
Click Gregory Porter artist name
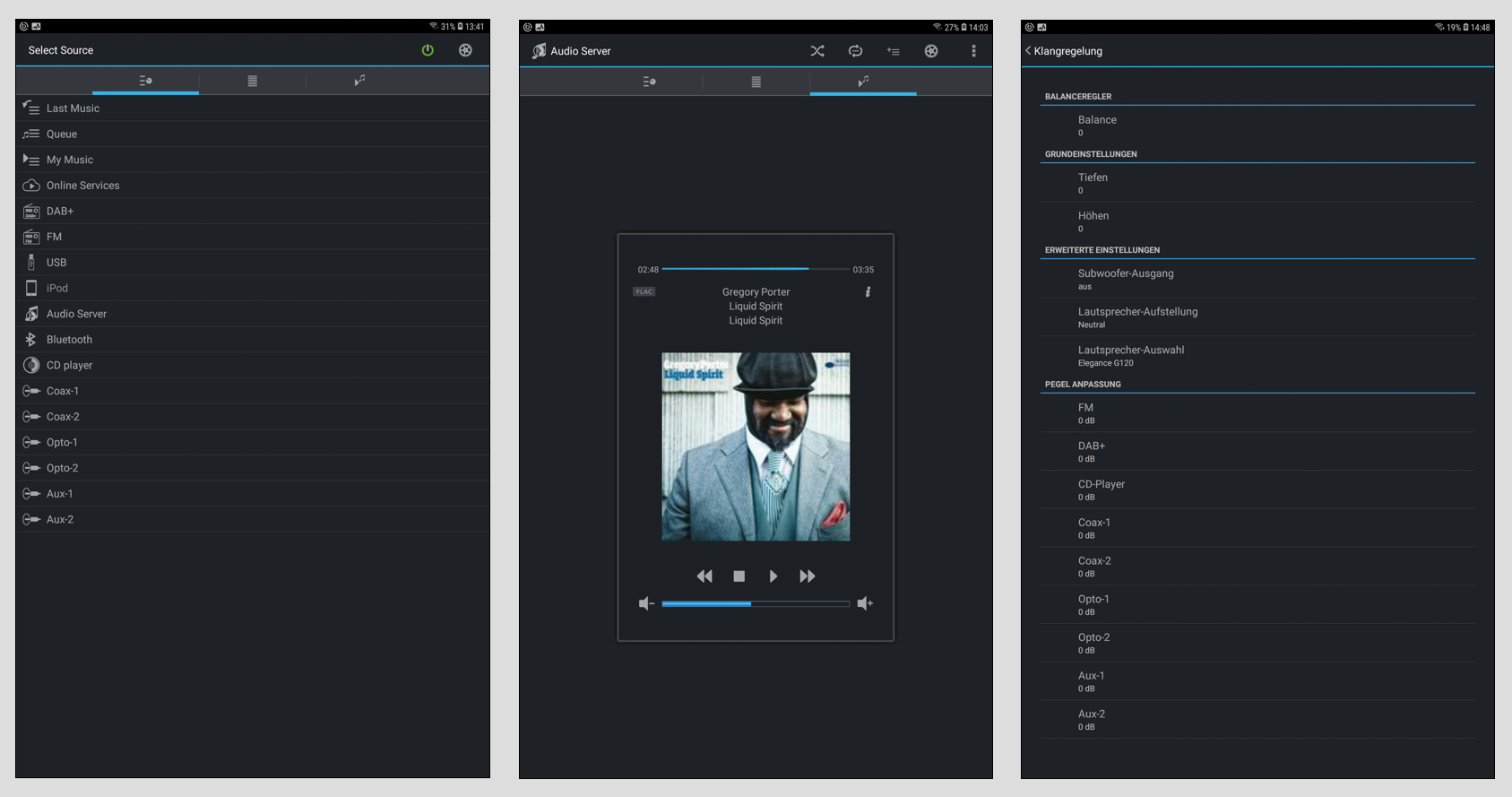pos(756,292)
